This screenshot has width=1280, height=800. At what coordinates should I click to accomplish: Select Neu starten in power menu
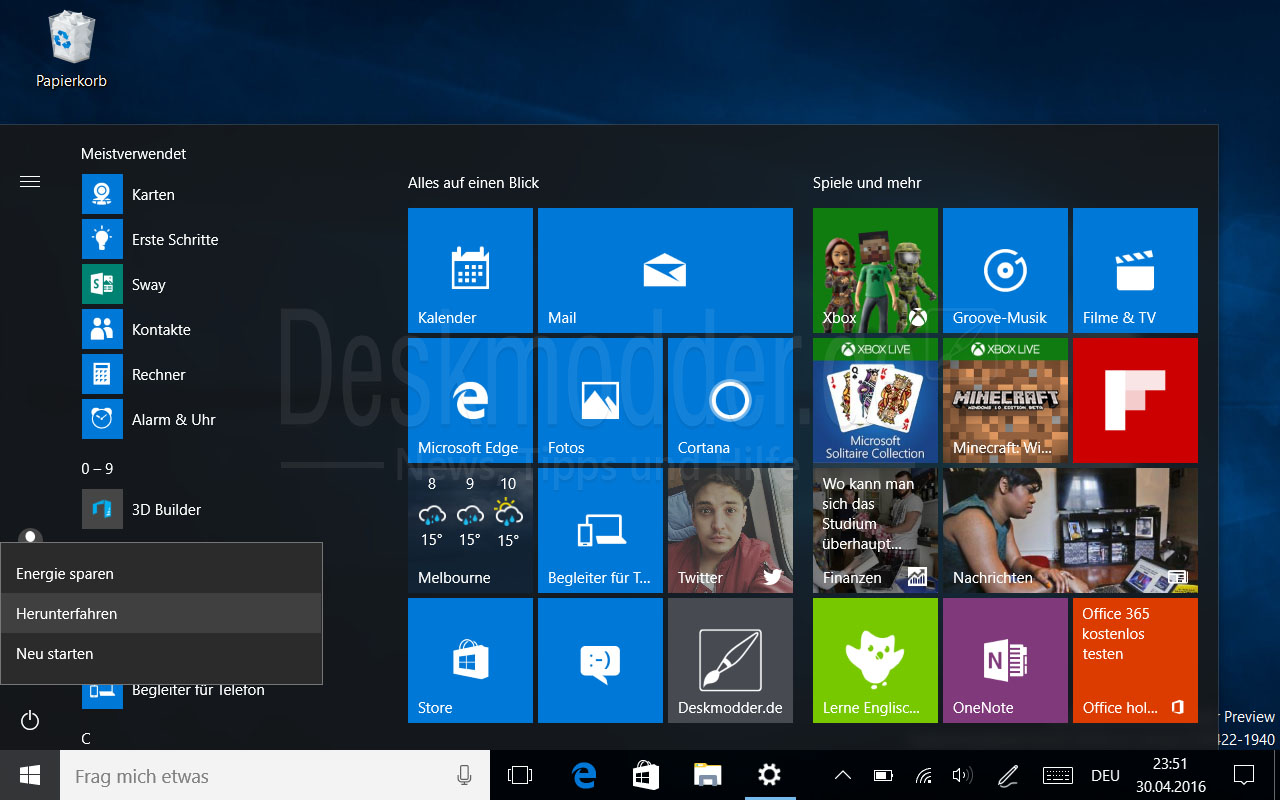(x=161, y=654)
